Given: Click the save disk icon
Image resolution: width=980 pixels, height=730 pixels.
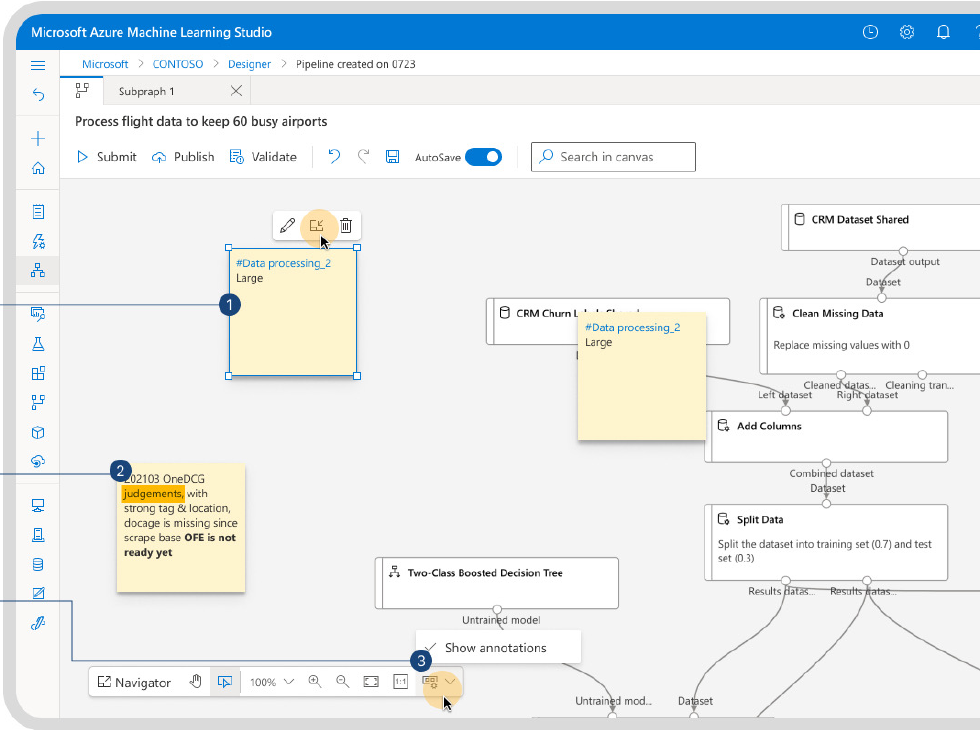Looking at the screenshot, I should click(392, 156).
